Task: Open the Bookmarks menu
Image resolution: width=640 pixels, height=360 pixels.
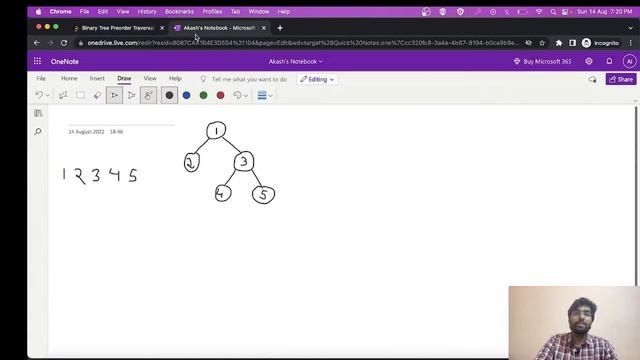Action: click(x=179, y=11)
